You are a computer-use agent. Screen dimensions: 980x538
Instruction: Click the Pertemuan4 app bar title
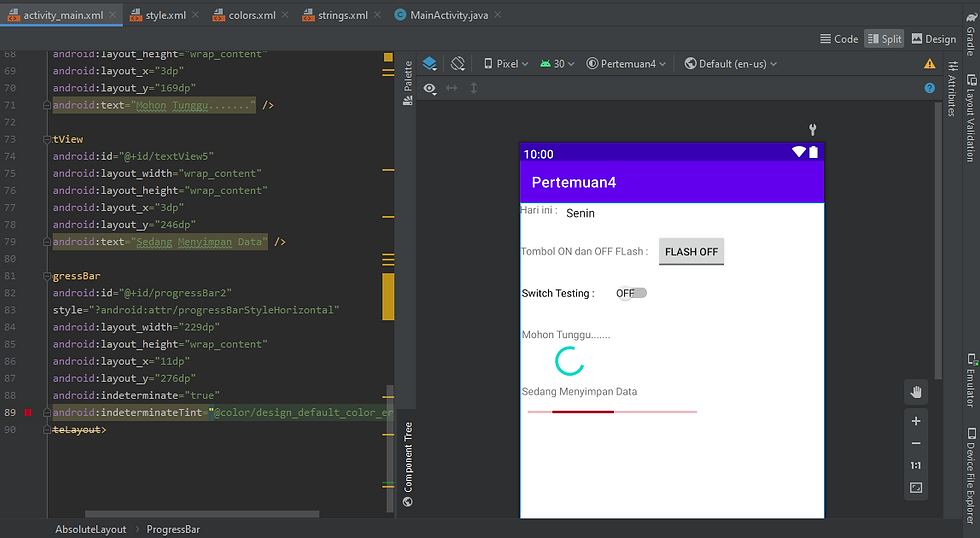574,182
